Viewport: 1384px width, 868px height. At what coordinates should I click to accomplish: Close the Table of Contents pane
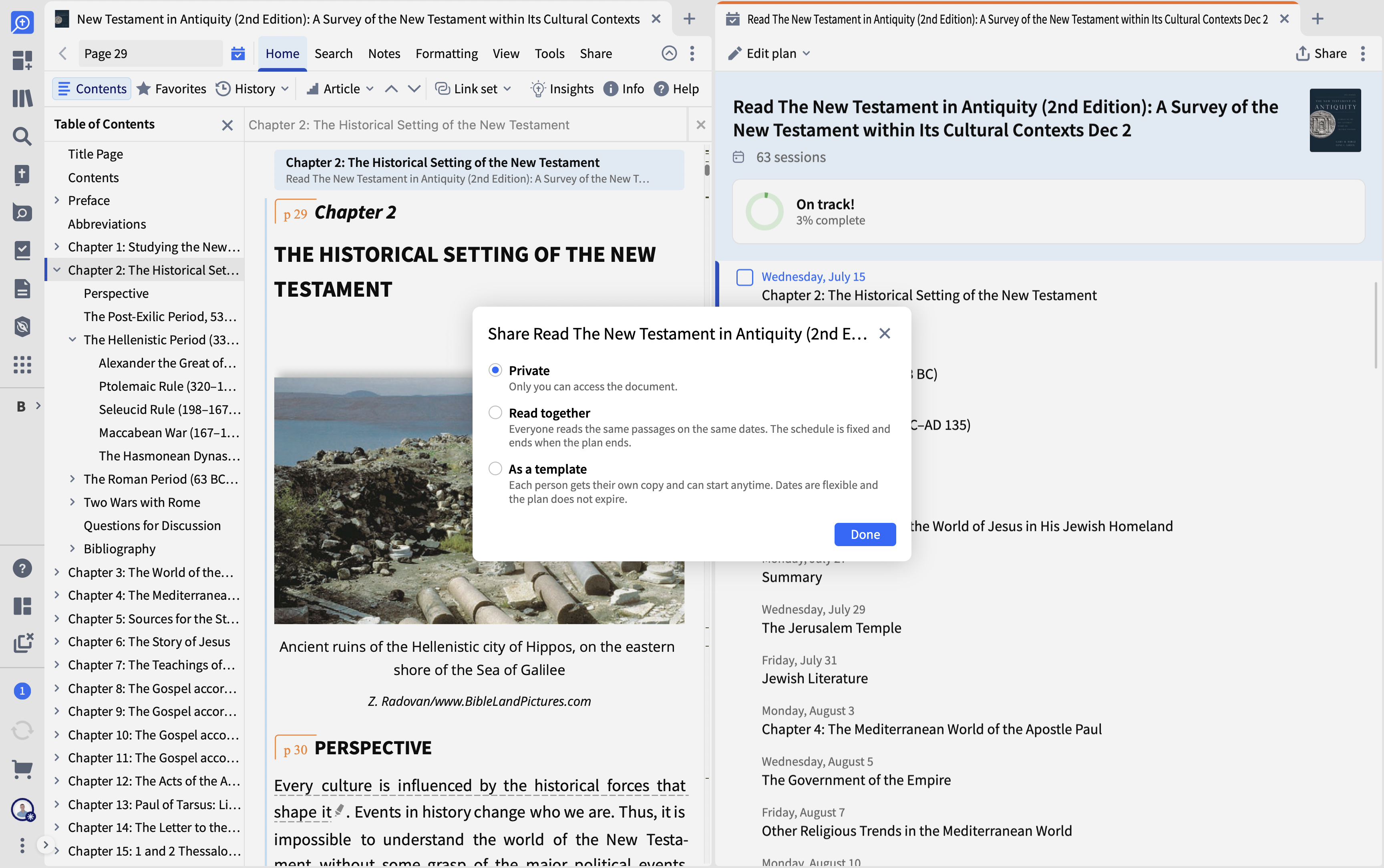[227, 125]
